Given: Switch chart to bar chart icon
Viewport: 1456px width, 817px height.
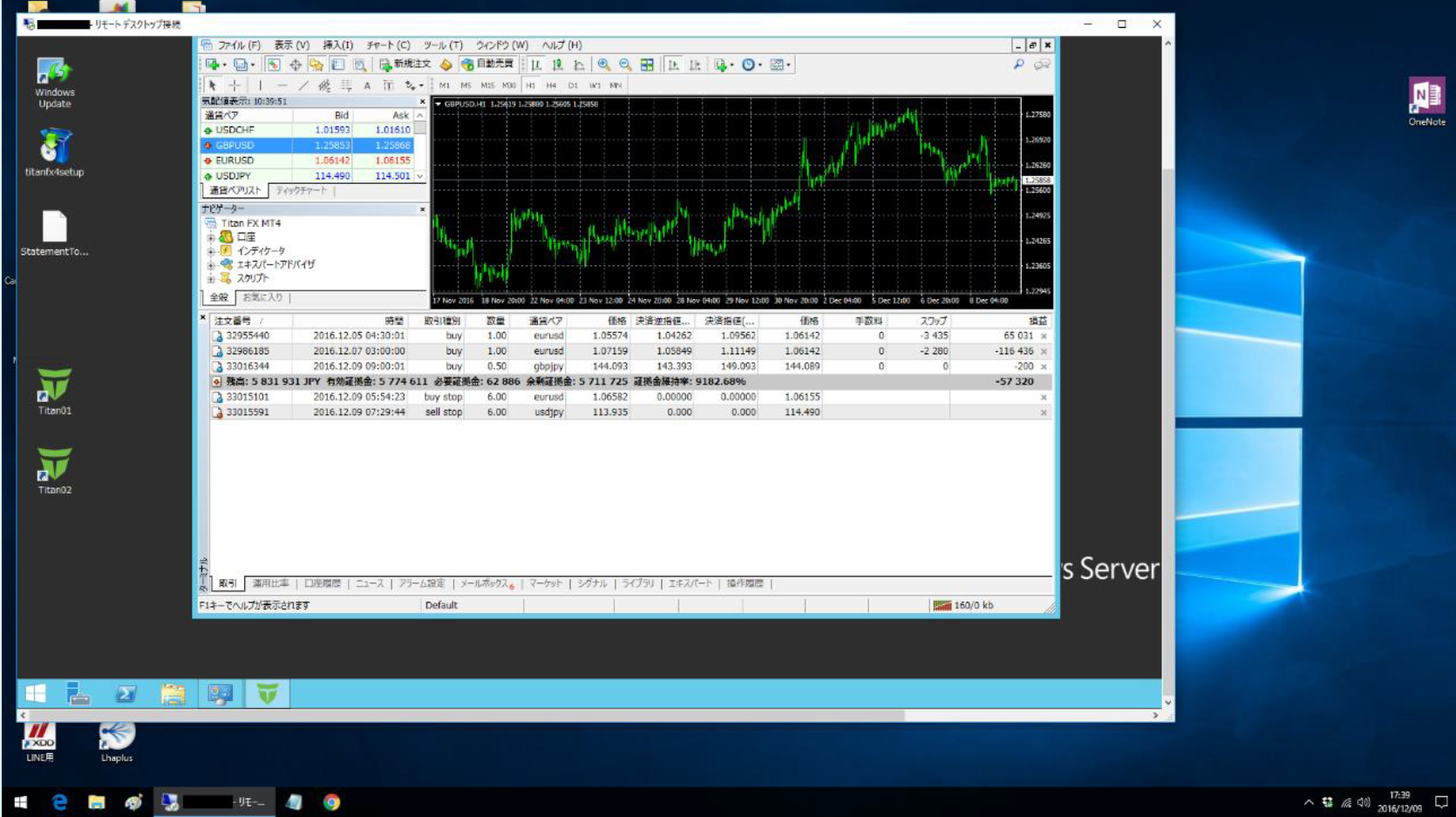Looking at the screenshot, I should pyautogui.click(x=536, y=65).
